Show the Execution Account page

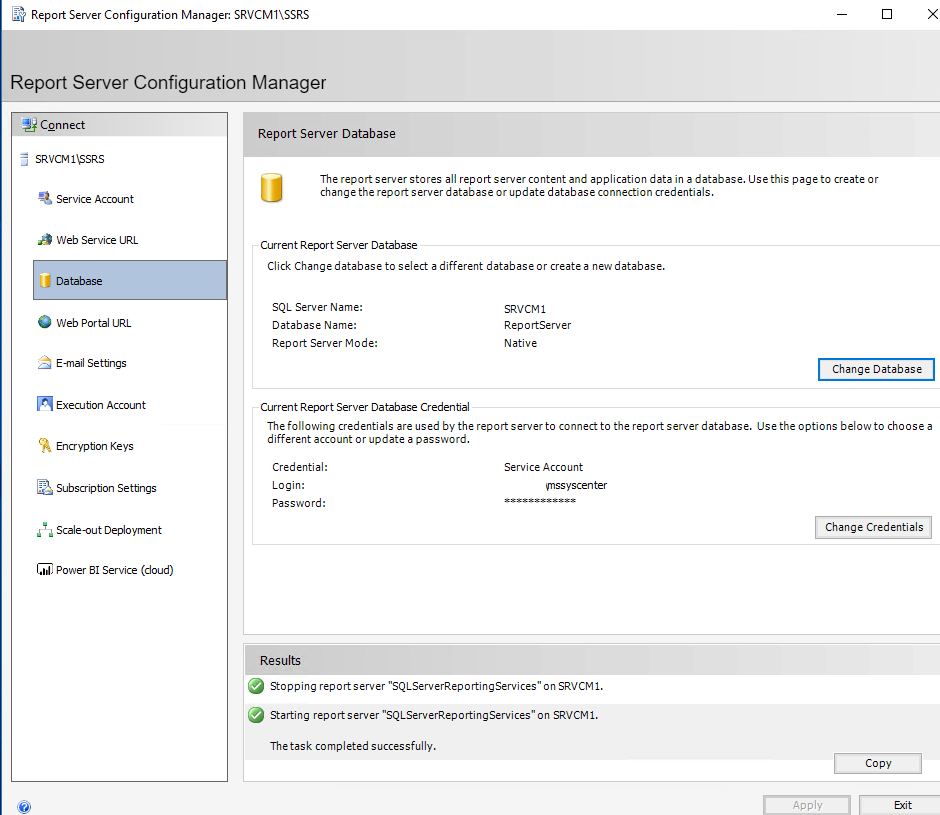click(x=101, y=405)
